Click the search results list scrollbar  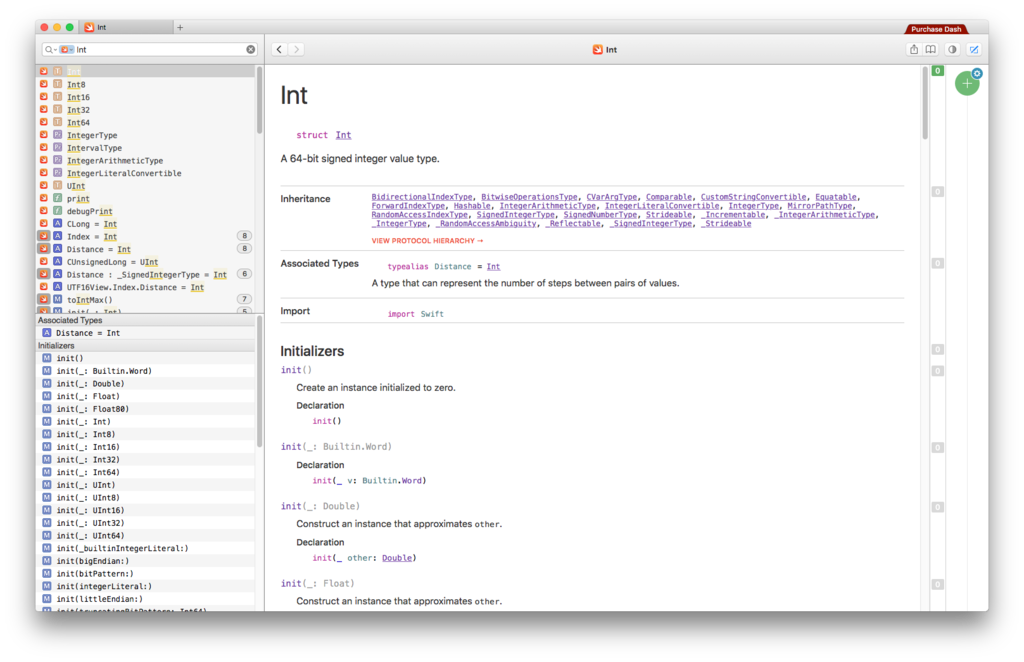(x=259, y=101)
